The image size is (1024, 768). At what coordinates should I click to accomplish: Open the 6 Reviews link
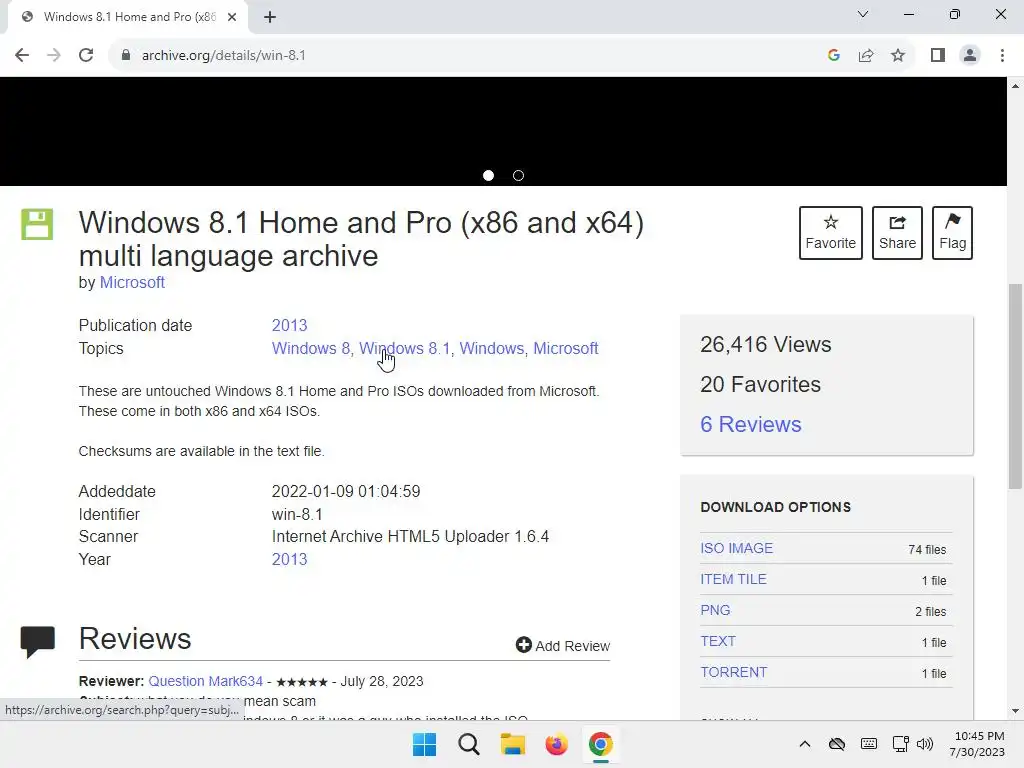[751, 424]
